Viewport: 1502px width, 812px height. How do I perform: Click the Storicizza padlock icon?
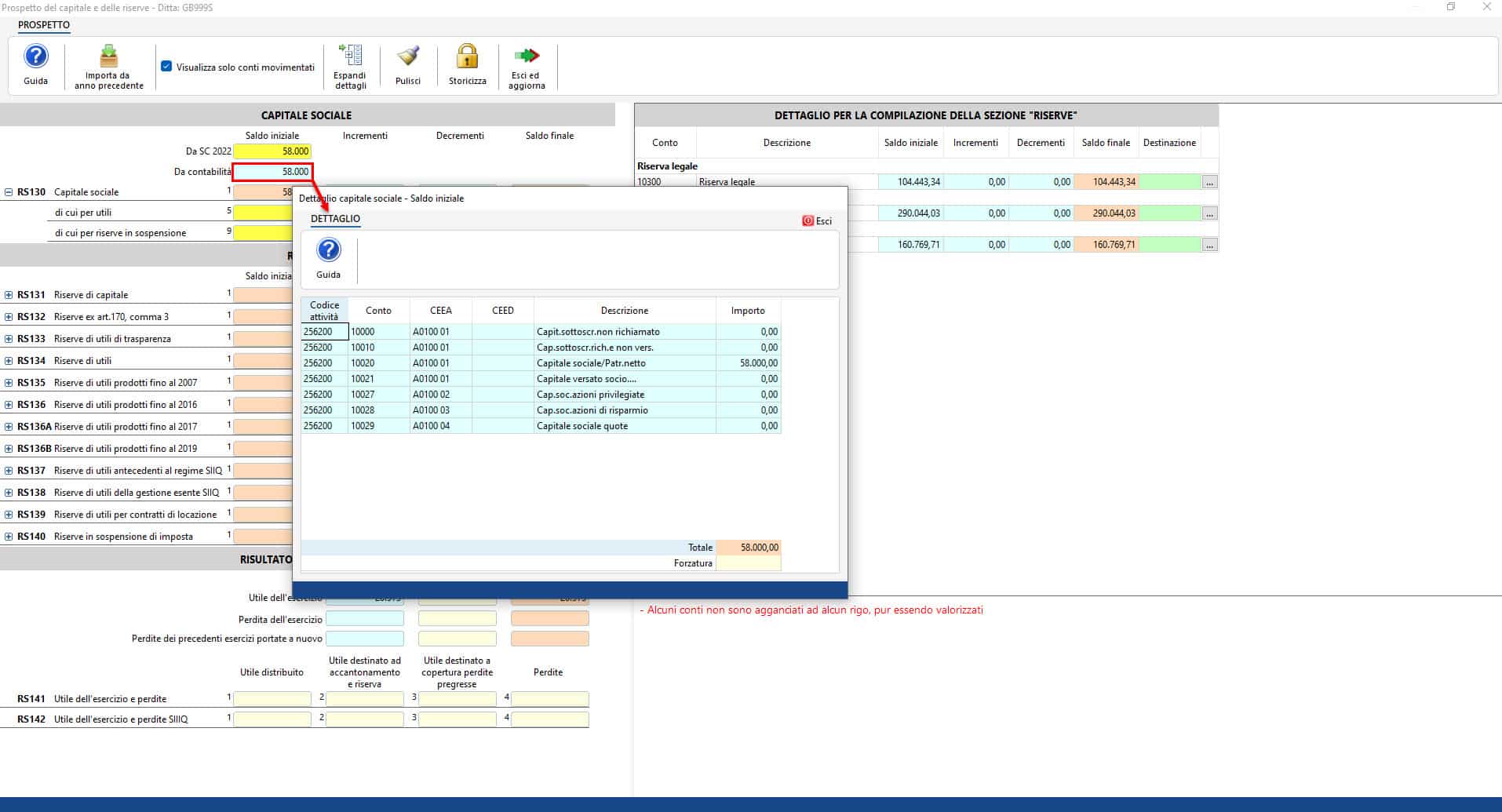click(x=467, y=56)
